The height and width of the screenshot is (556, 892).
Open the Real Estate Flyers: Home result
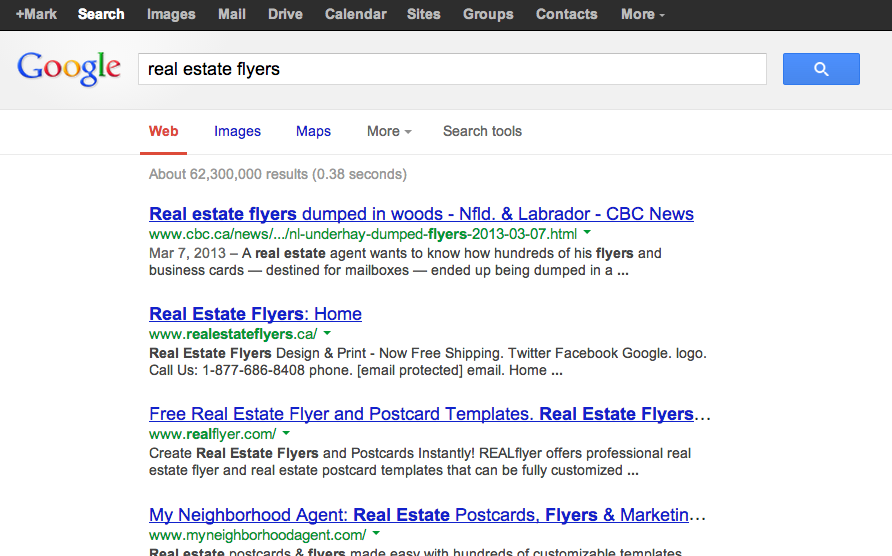coord(255,314)
